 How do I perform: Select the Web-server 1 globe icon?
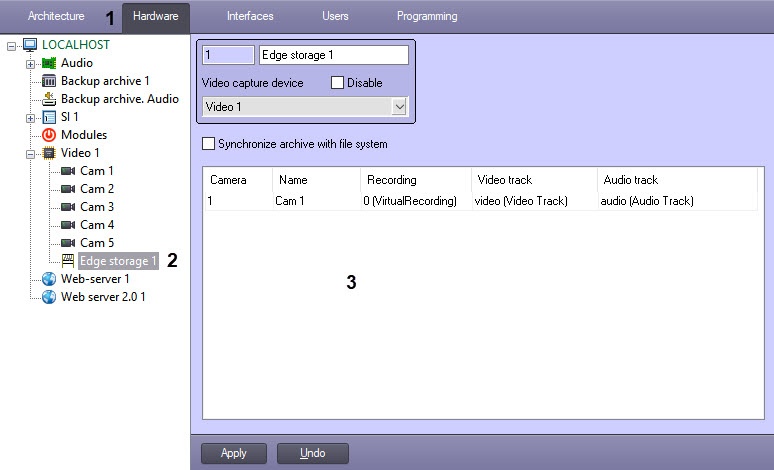(49, 279)
